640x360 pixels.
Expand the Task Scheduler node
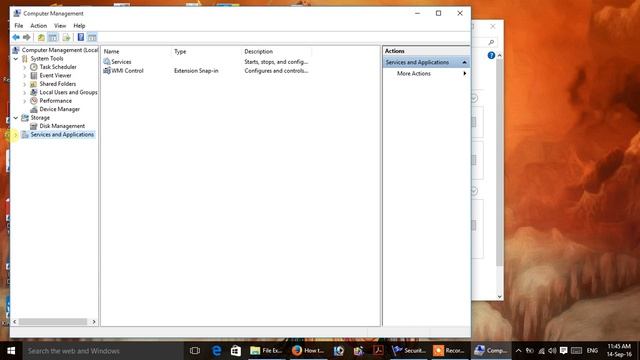click(25, 67)
